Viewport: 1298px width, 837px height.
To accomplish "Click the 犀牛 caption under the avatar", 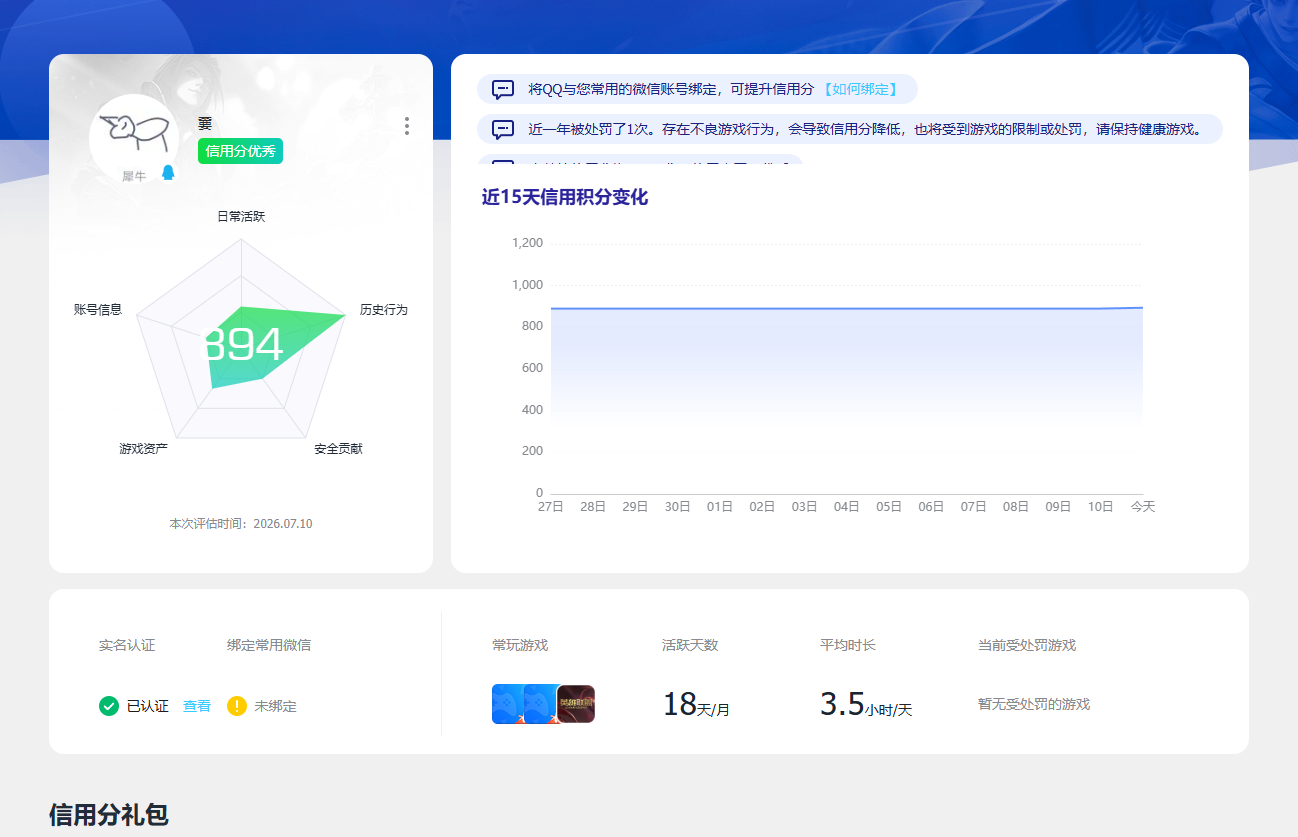I will click(134, 176).
